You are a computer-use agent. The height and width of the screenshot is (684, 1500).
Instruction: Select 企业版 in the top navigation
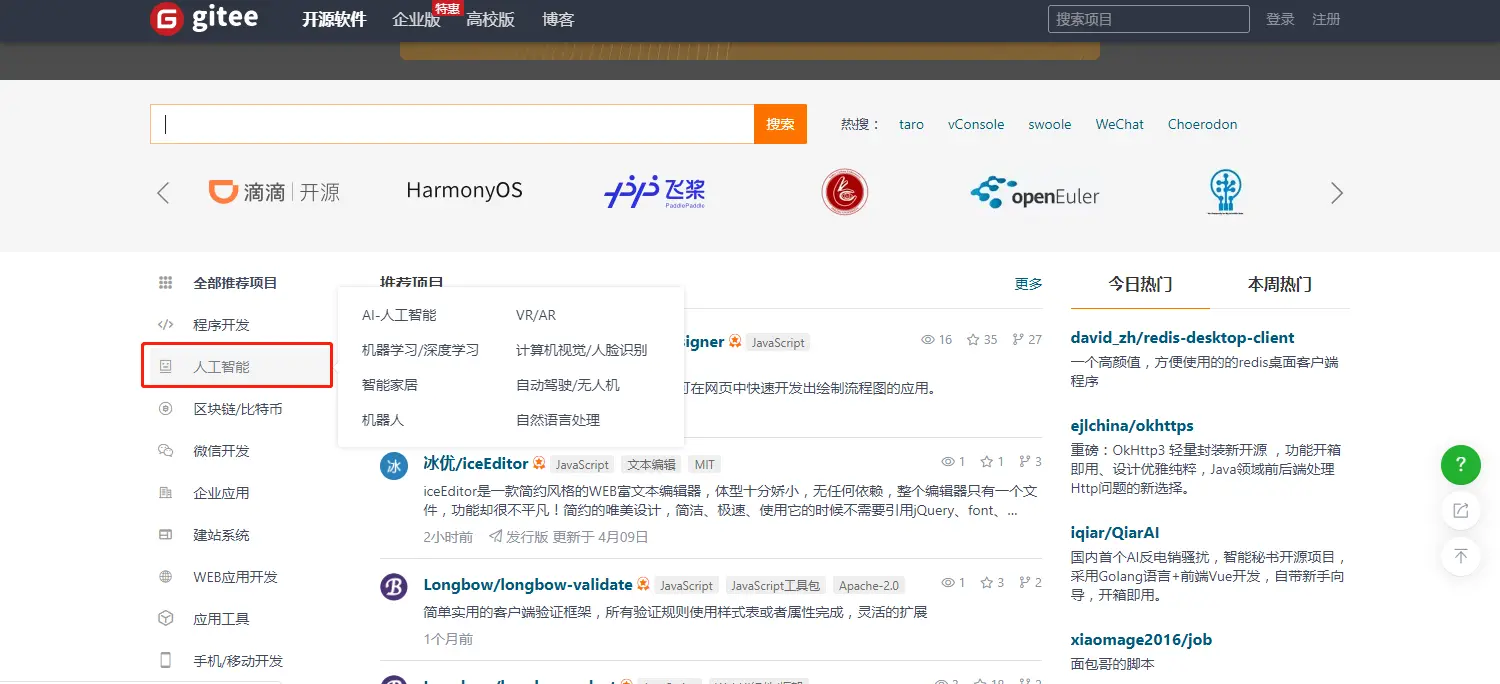click(x=416, y=20)
